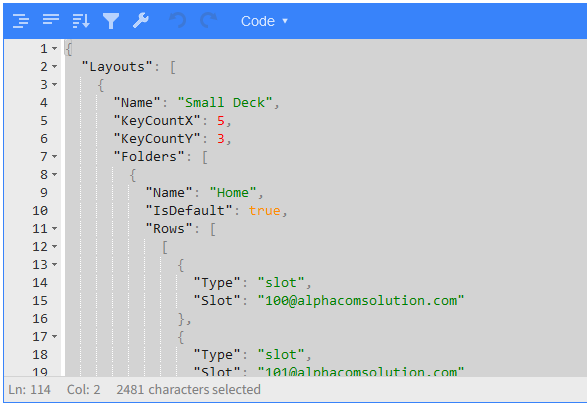Viewport: 587px width, 407px height.
Task: Click the redo arrow icon
Action: 208,20
